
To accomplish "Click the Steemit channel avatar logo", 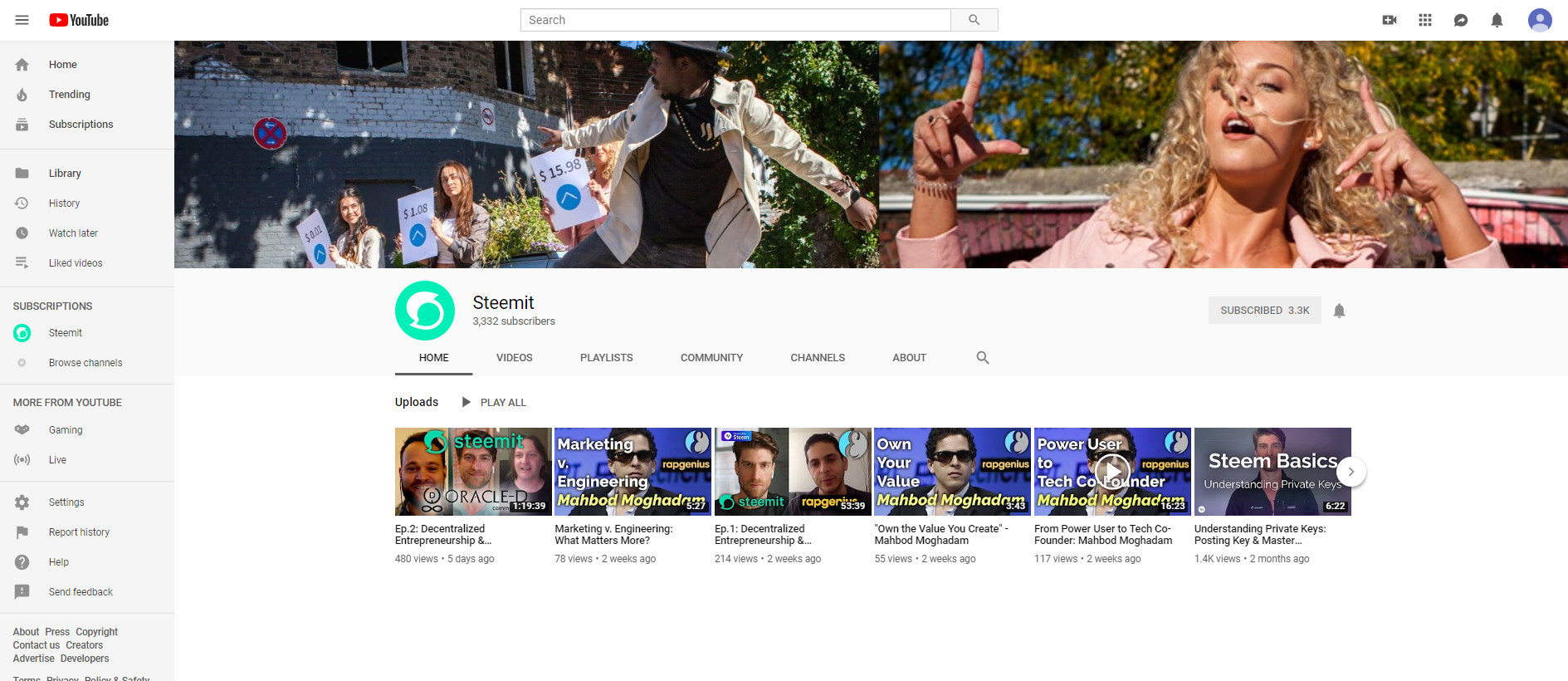I will [x=425, y=311].
